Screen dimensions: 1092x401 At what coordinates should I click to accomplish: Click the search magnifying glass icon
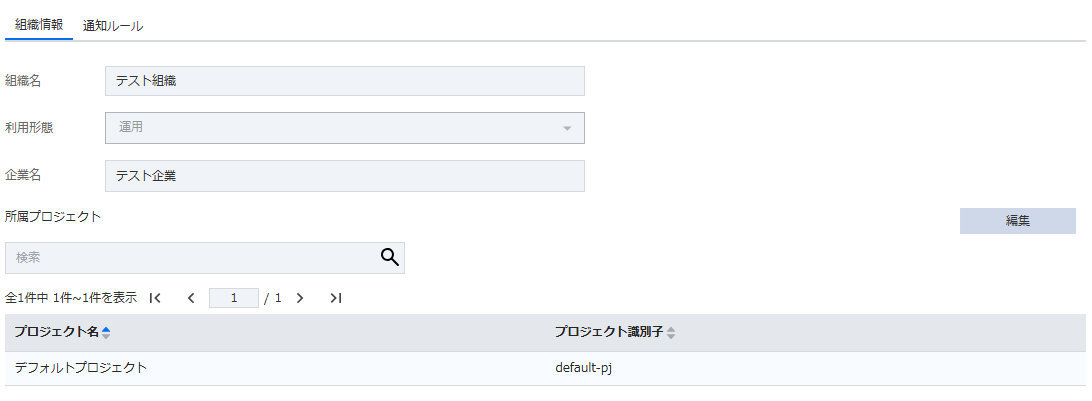pos(390,257)
